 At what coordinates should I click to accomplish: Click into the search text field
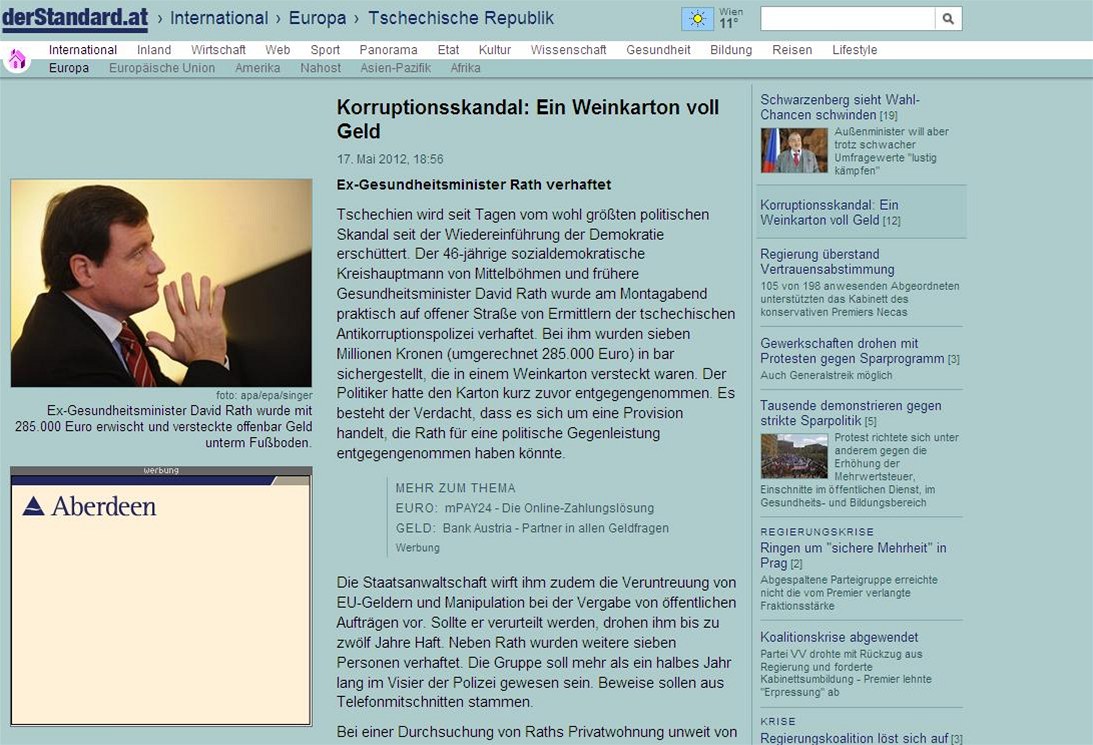pos(847,19)
